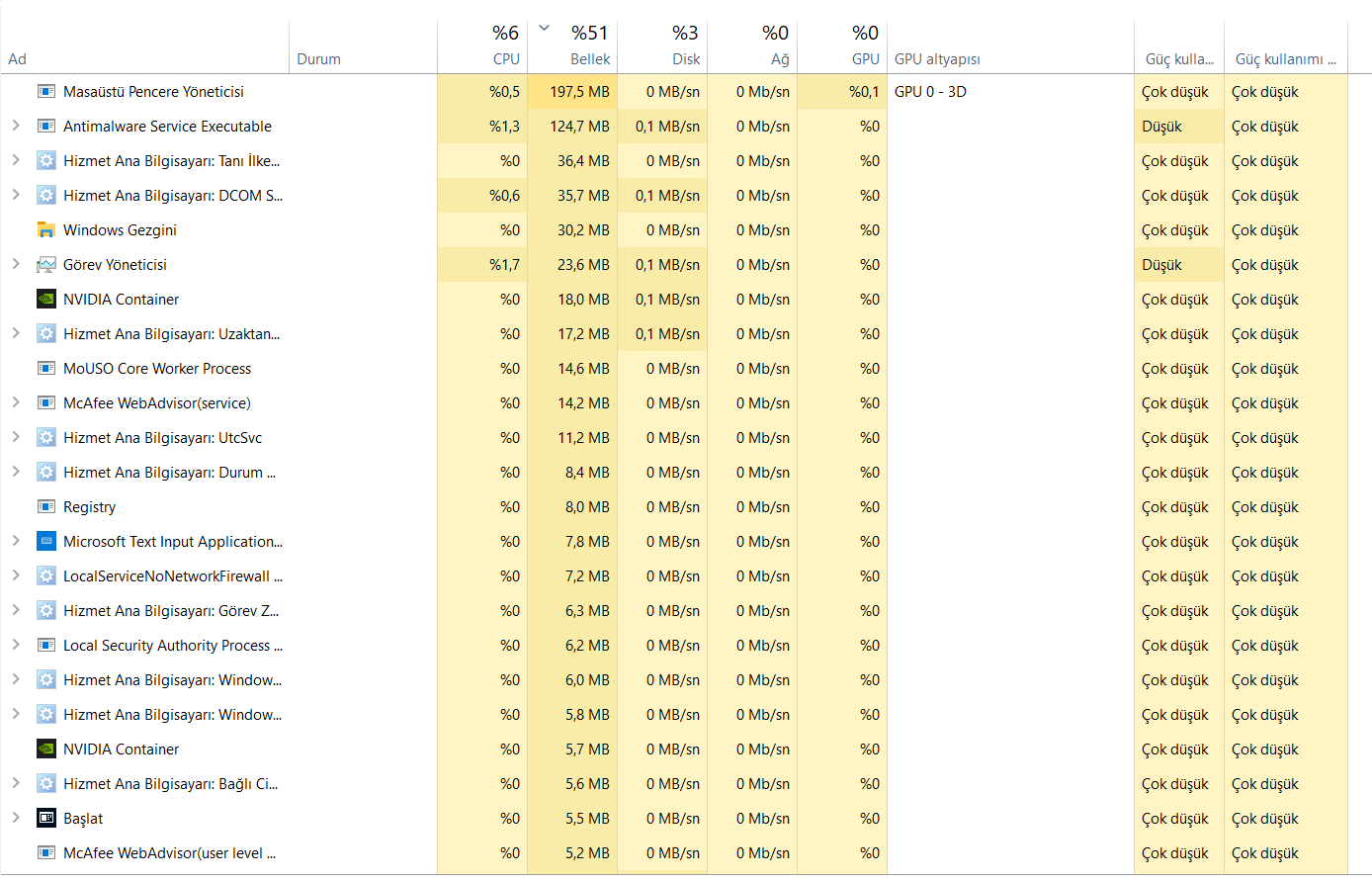Screen dimensions: 1372x882
Task: Click the Antimalware Service Executable icon
Action: click(45, 127)
